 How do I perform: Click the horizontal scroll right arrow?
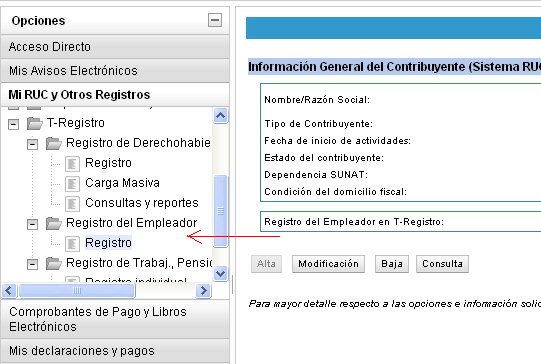[x=203, y=291]
